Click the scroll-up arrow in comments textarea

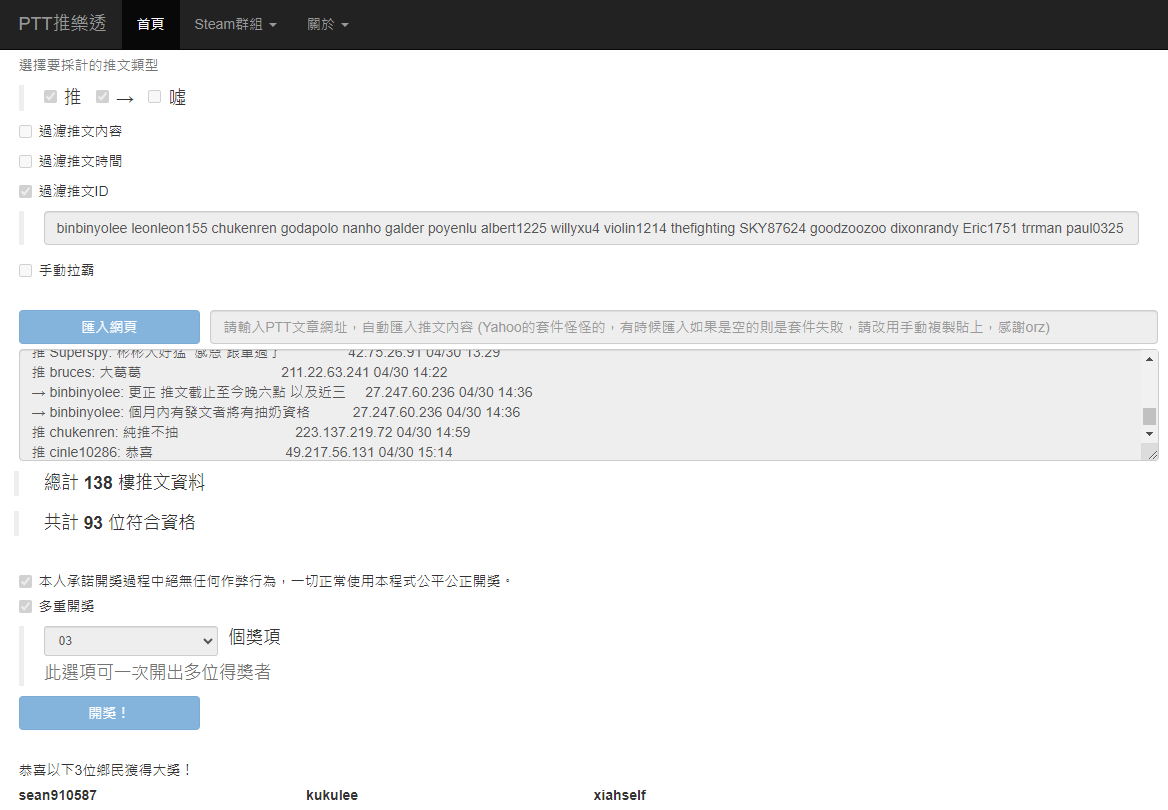click(1149, 359)
